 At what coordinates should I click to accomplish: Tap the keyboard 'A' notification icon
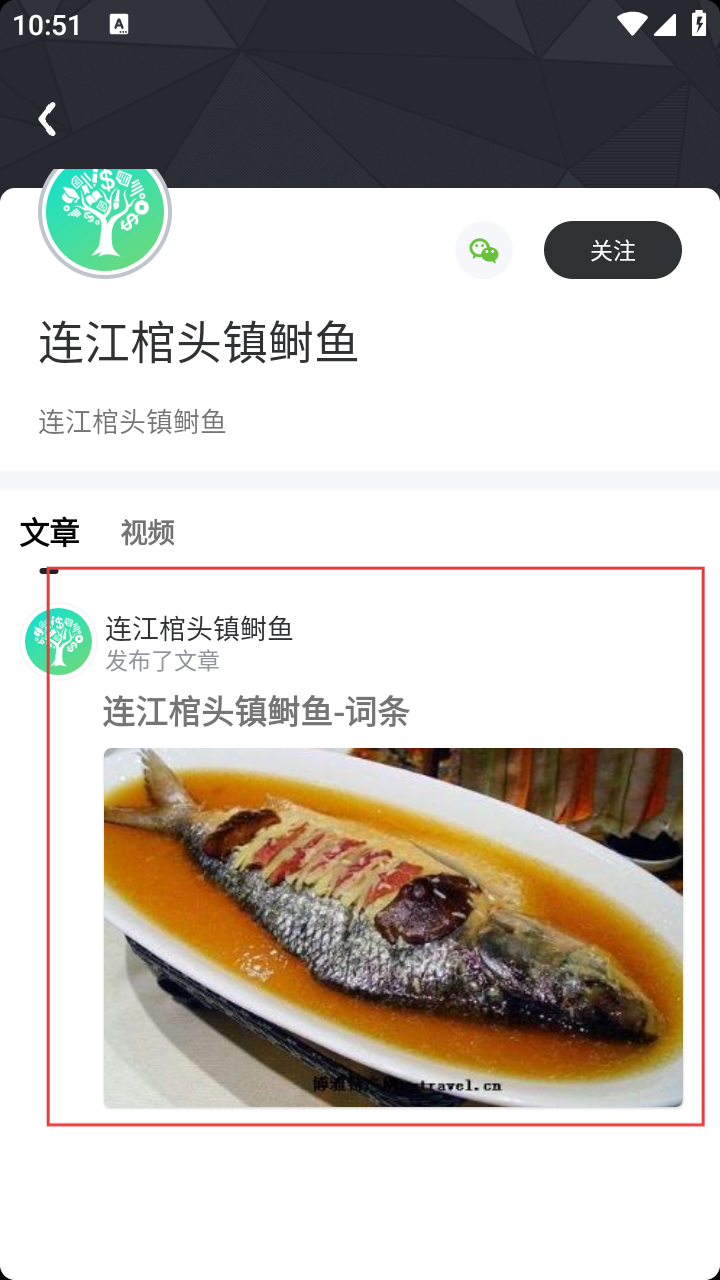coord(119,24)
